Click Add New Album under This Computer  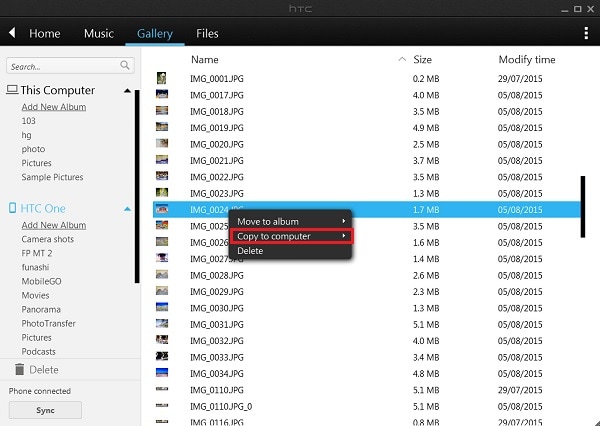pyautogui.click(x=54, y=107)
